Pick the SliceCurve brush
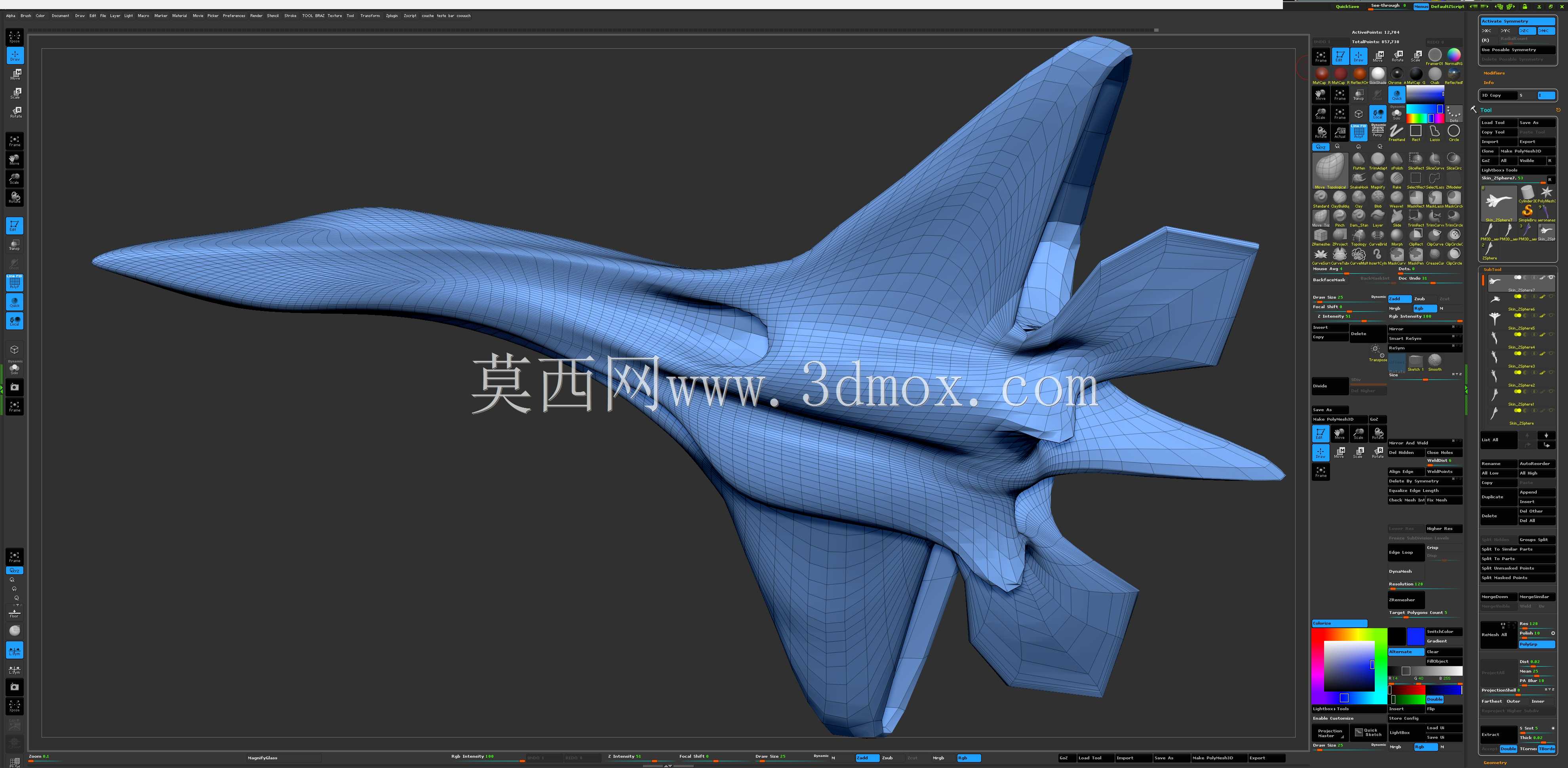 [x=1435, y=161]
